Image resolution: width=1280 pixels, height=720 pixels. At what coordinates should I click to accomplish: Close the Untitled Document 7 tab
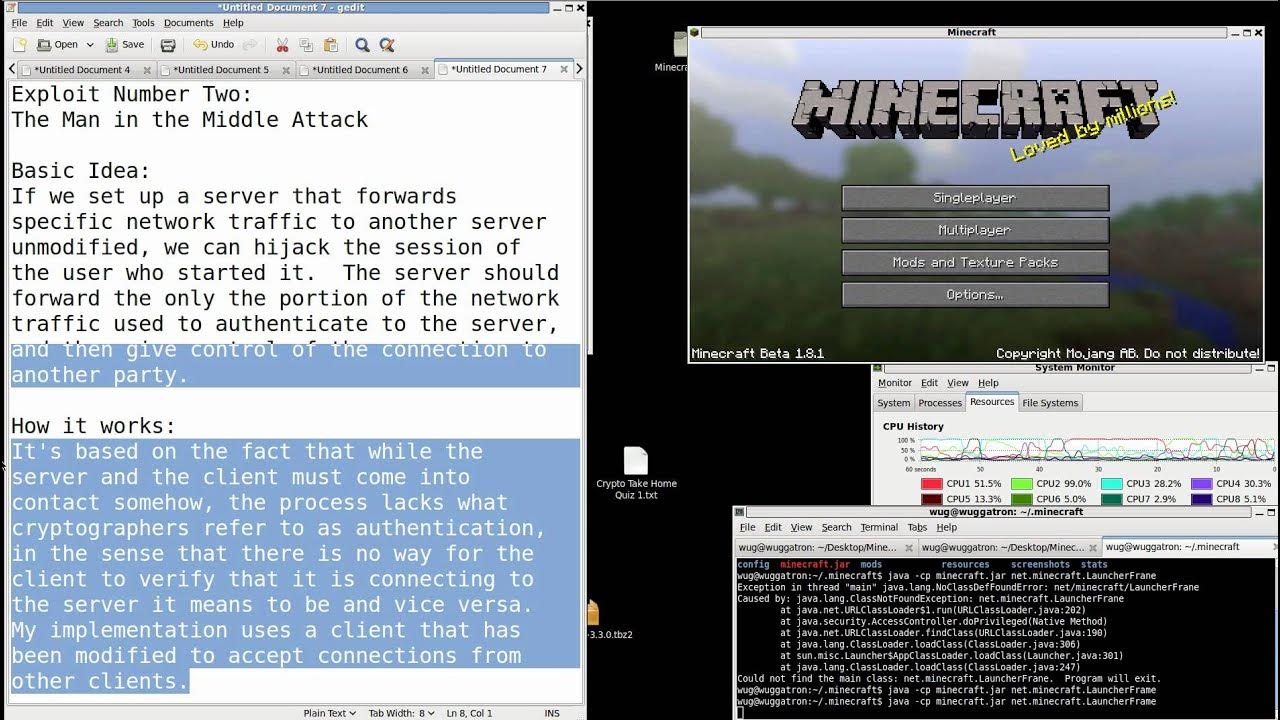(564, 70)
